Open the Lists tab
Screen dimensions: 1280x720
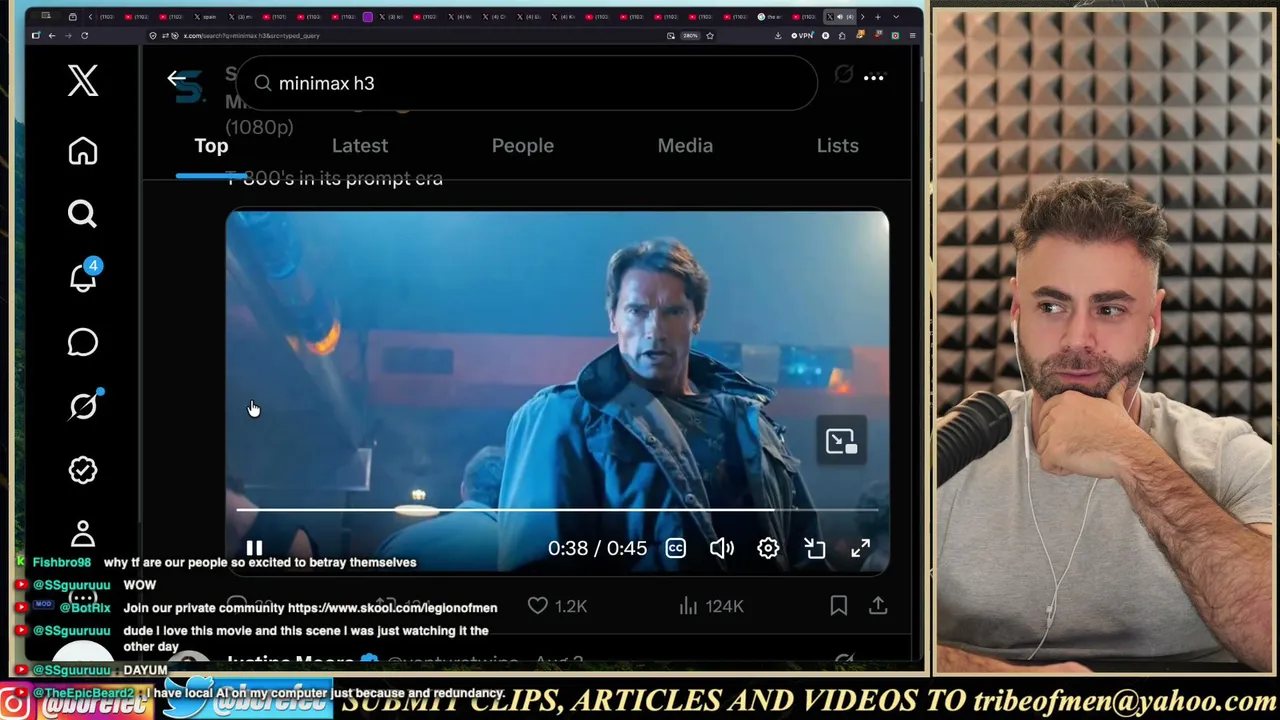coord(838,146)
